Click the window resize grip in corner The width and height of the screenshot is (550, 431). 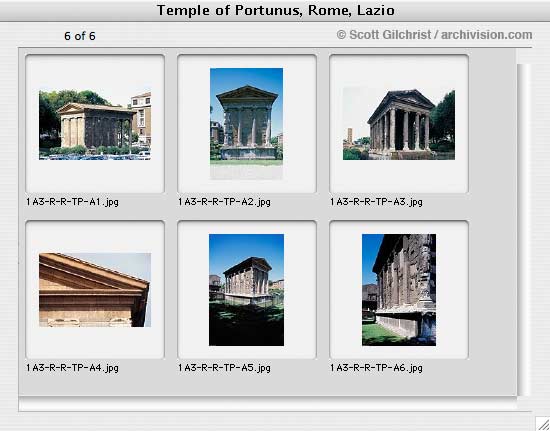point(543,424)
